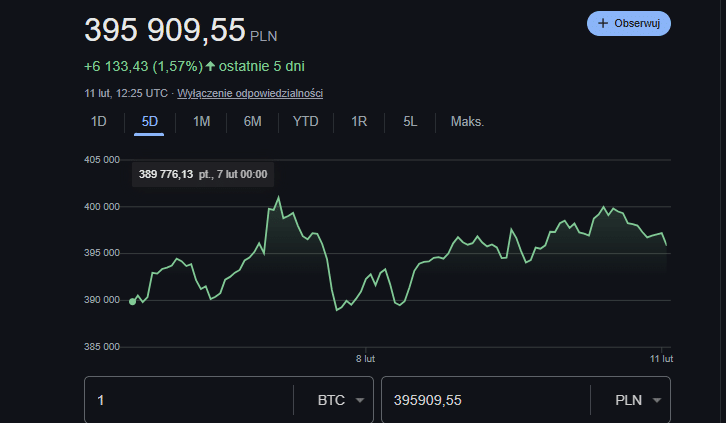Click the PLN amount field 395909,55
The width and height of the screenshot is (726, 423).
(486, 400)
